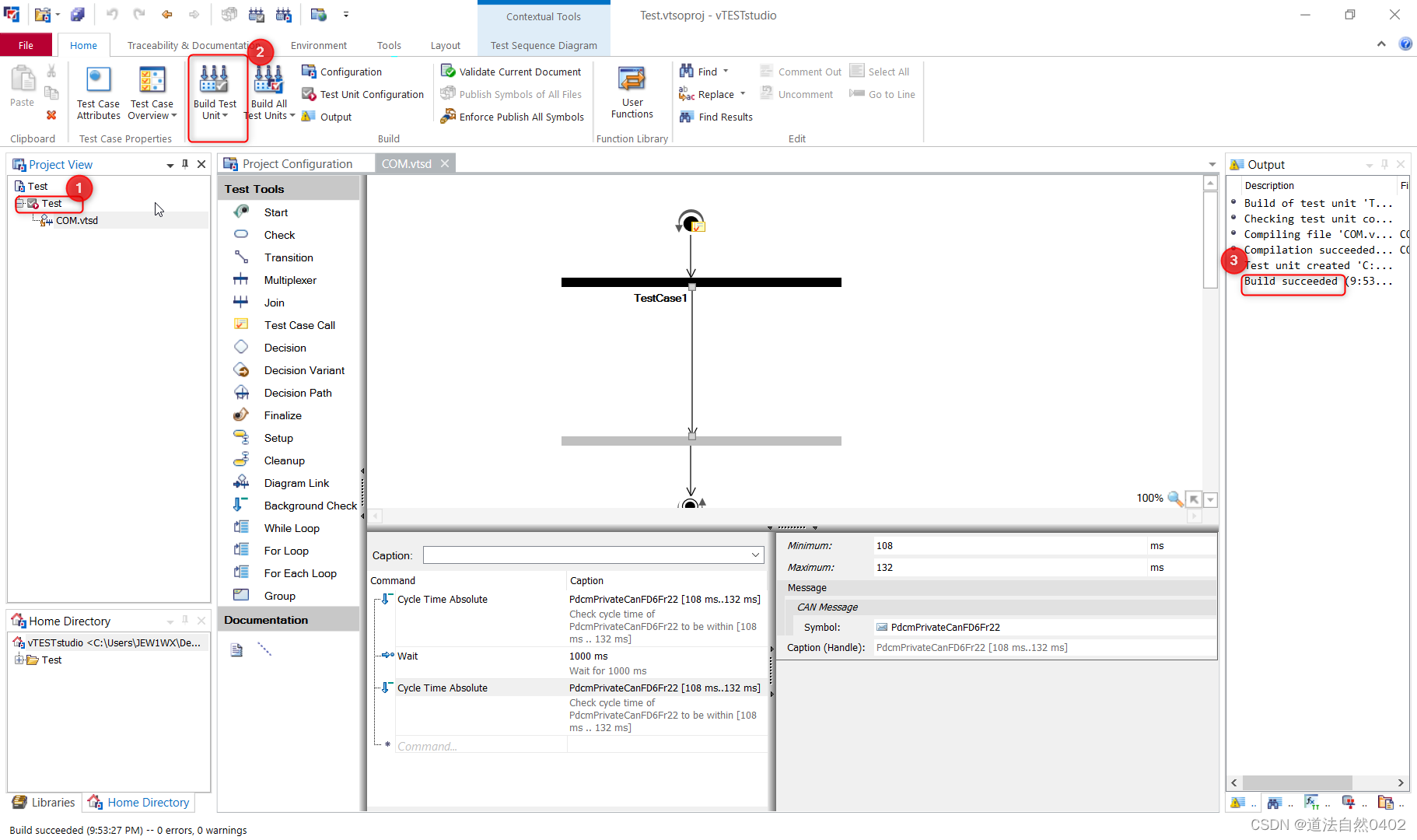1417x840 pixels.
Task: Select the Start tool in Test Tools
Action: pyautogui.click(x=276, y=212)
